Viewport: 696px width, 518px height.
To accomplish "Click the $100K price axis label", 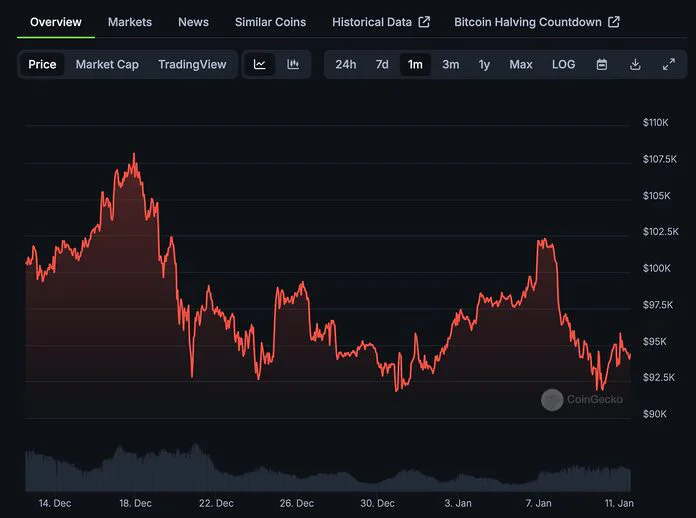I will pos(656,268).
